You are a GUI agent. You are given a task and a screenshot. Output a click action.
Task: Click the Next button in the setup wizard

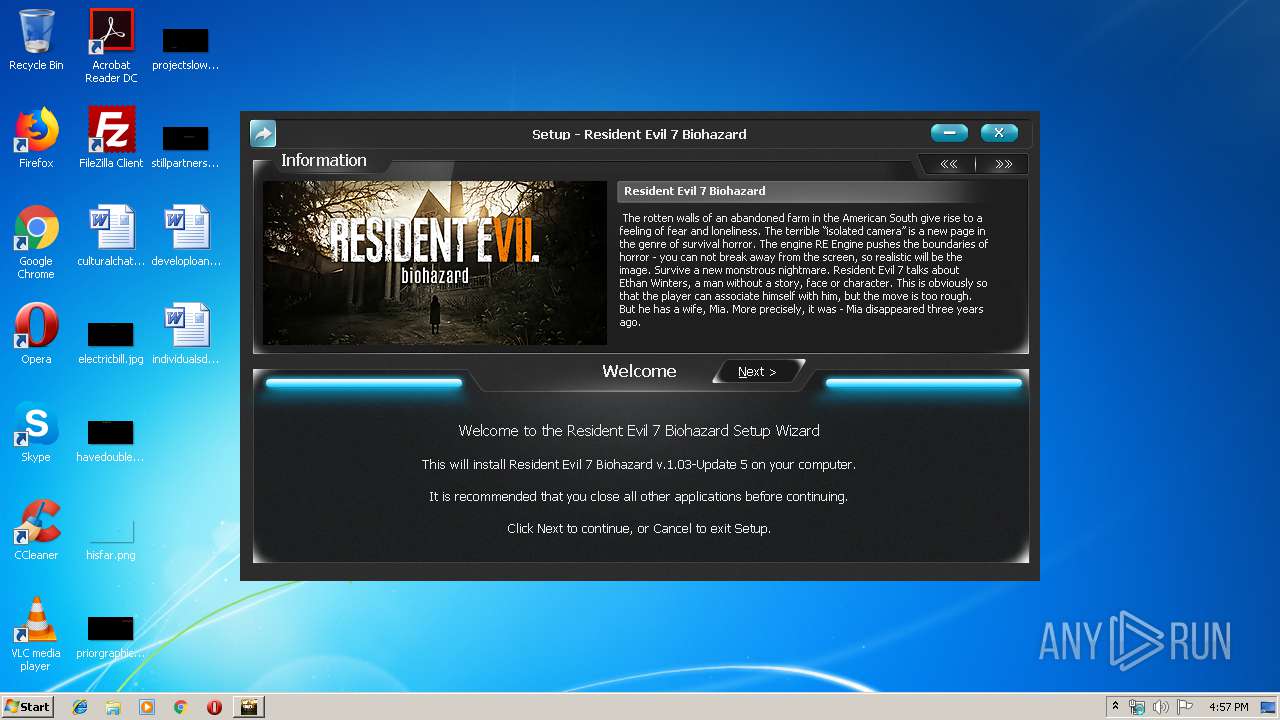click(x=758, y=372)
